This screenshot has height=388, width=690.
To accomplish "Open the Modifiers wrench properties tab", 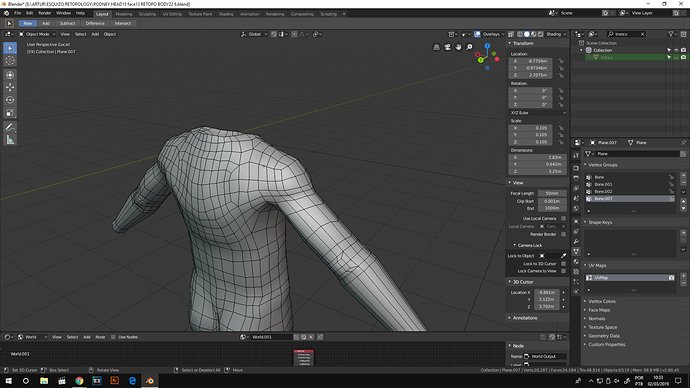I will (x=576, y=242).
